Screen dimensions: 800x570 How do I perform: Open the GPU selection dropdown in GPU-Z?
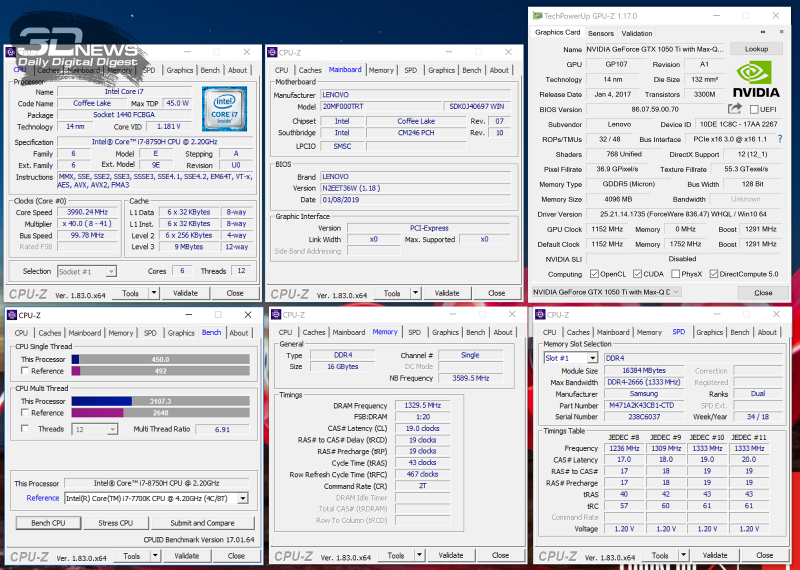point(606,292)
